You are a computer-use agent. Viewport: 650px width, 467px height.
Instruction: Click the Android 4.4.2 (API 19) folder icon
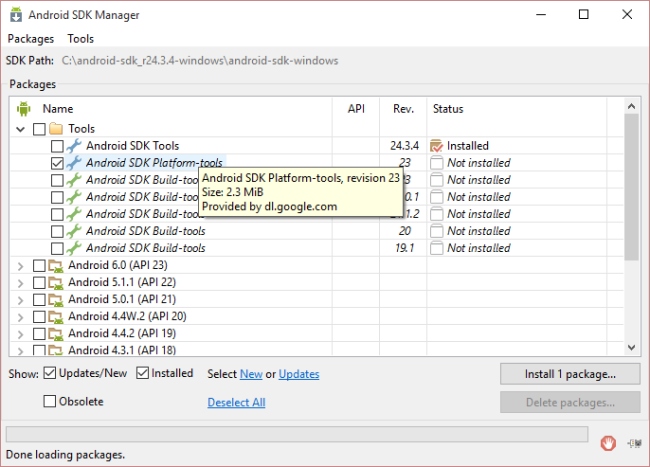pos(56,334)
